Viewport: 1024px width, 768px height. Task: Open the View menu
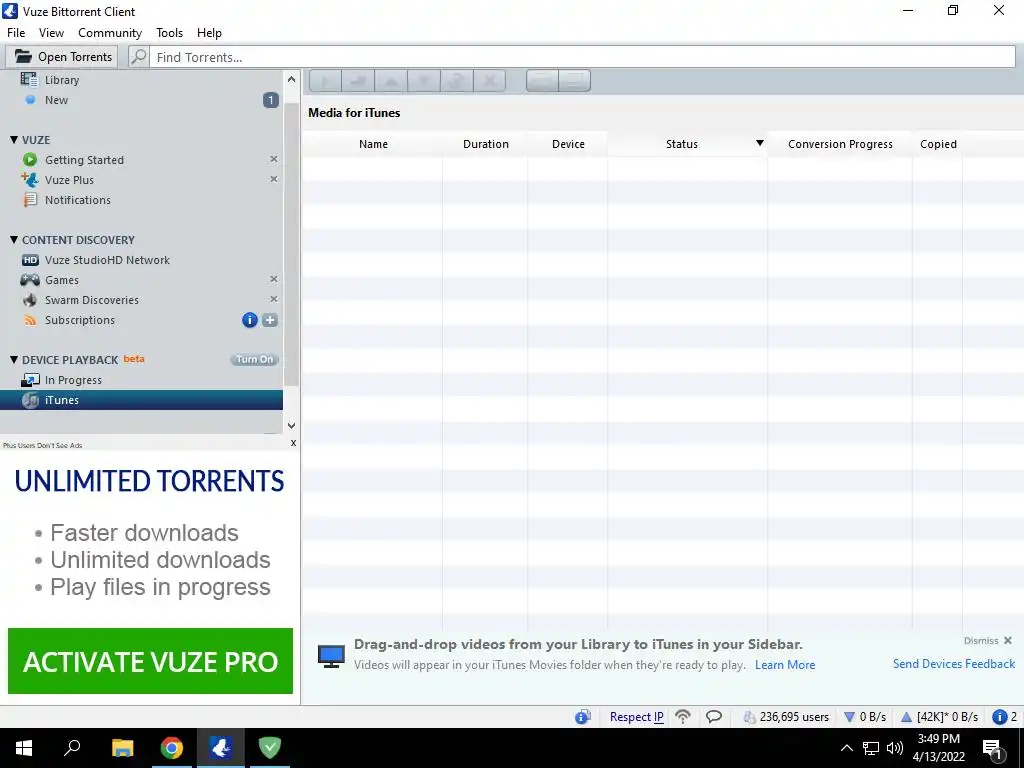click(x=51, y=33)
